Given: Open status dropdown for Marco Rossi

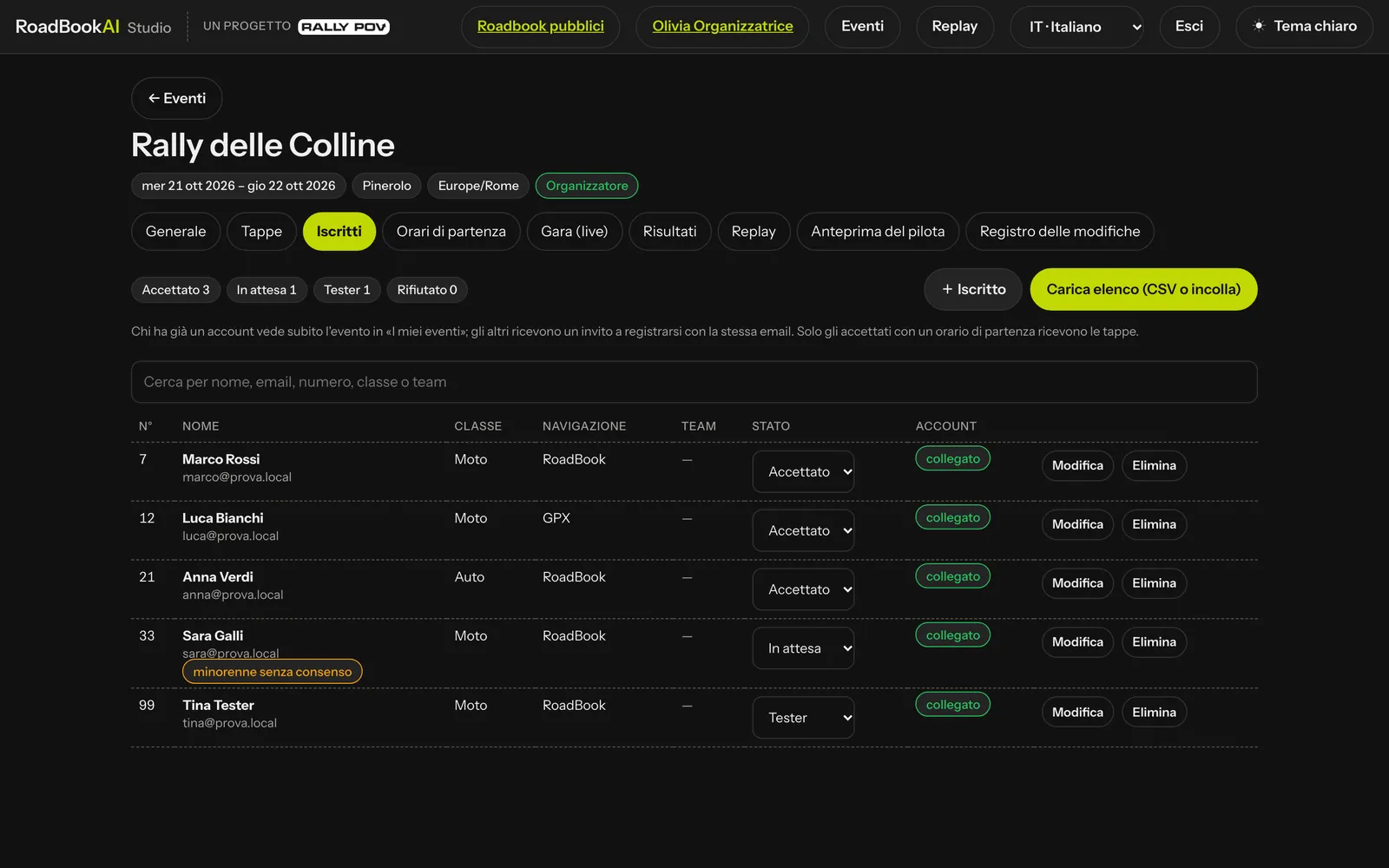Looking at the screenshot, I should [x=803, y=471].
